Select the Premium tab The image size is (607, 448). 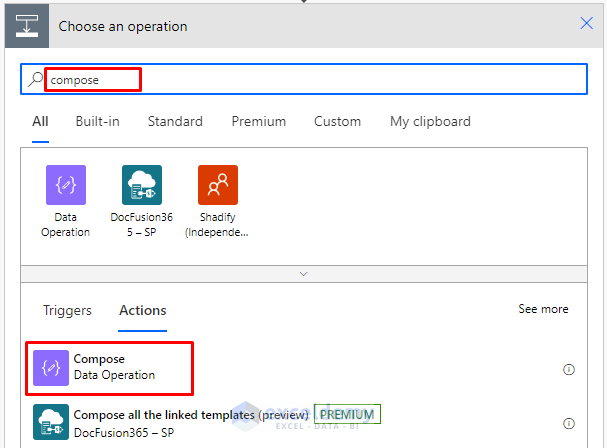point(258,121)
